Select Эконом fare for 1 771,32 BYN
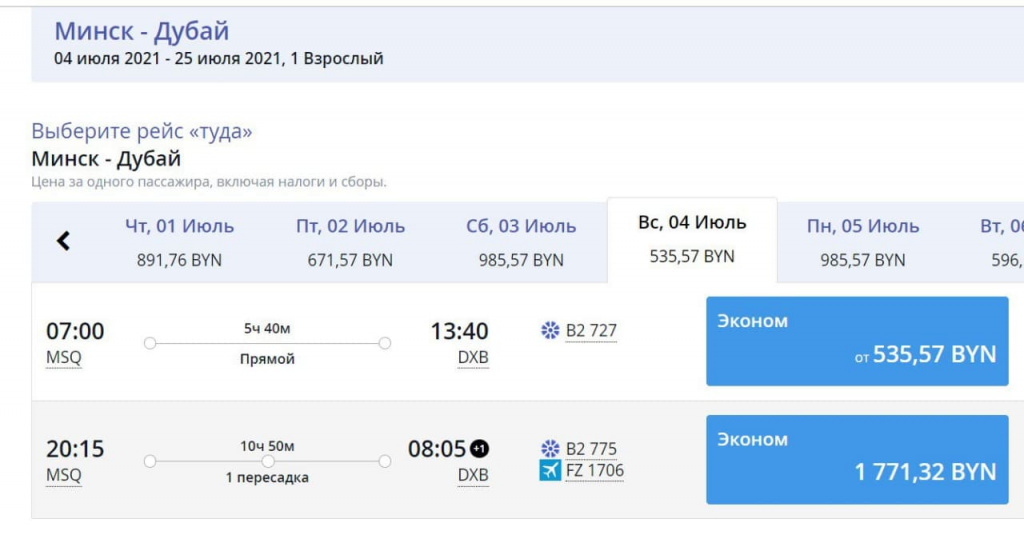This screenshot has height=535, width=1024. (857, 459)
